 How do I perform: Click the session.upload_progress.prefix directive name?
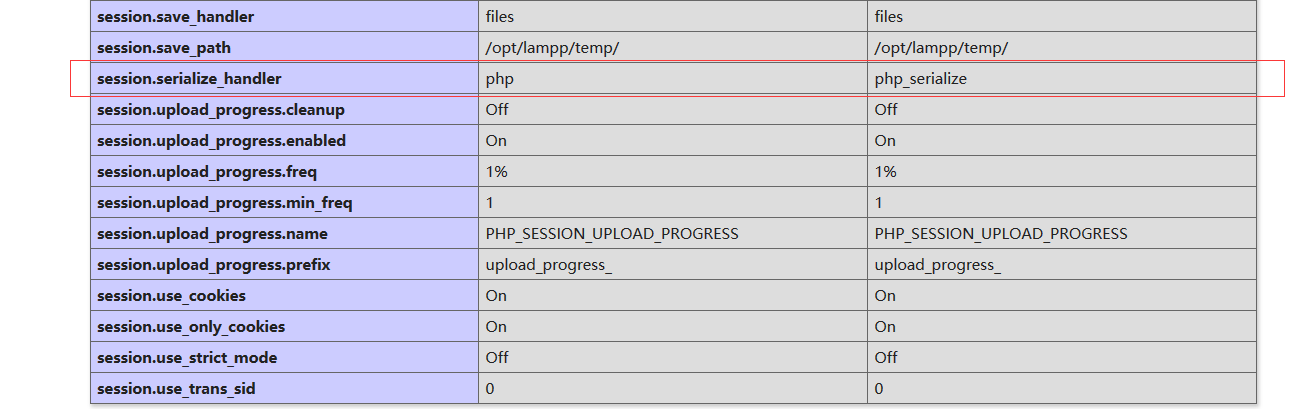click(213, 264)
